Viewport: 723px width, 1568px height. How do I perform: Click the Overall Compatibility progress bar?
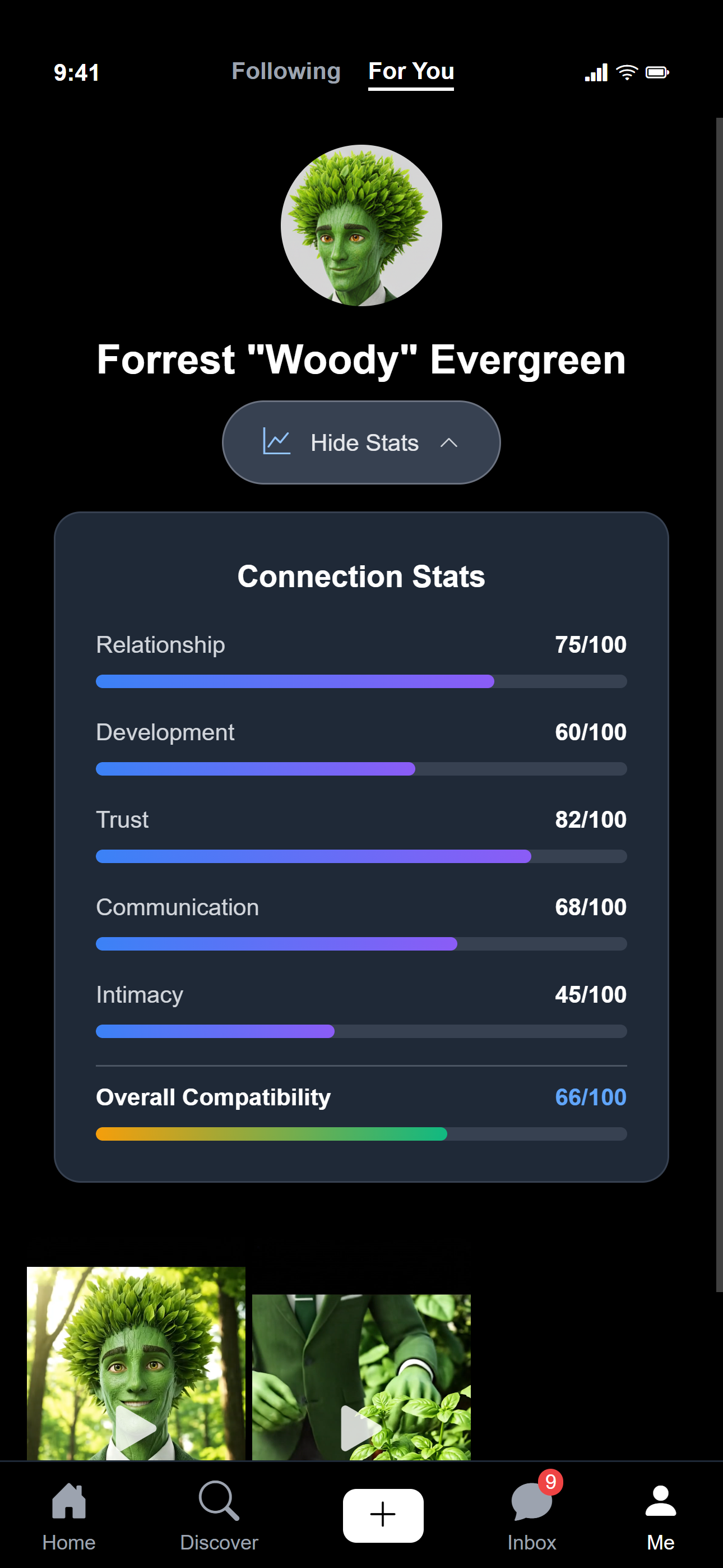(x=361, y=1133)
